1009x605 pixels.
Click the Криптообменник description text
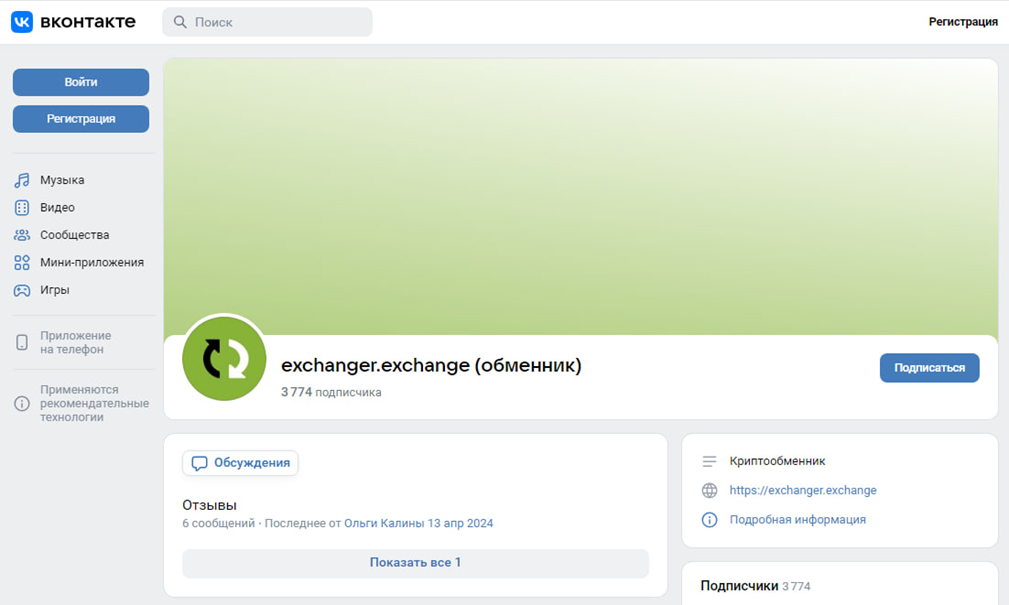[777, 461]
